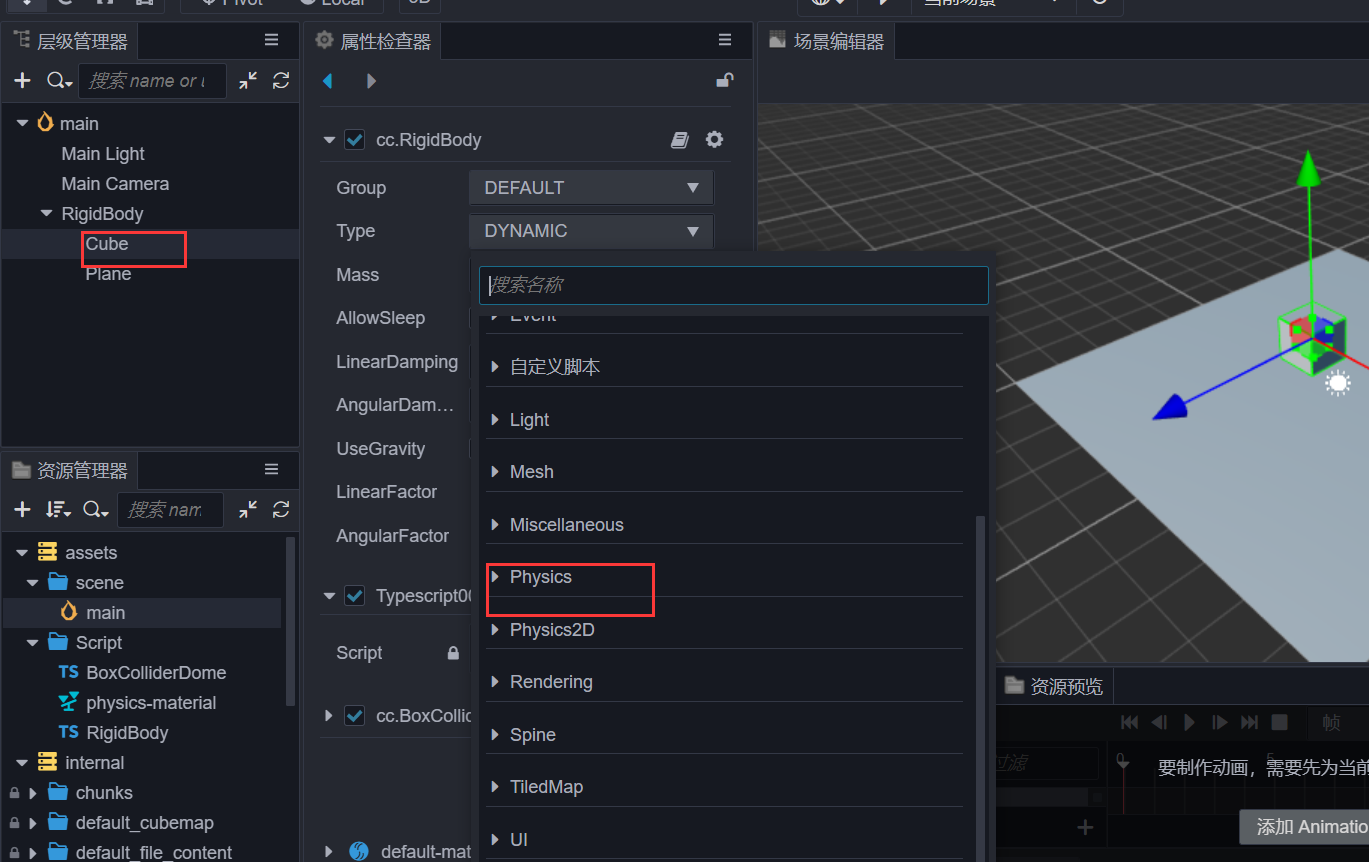Click the sort assets icon in 资源管理器
1369x862 pixels.
point(58,509)
